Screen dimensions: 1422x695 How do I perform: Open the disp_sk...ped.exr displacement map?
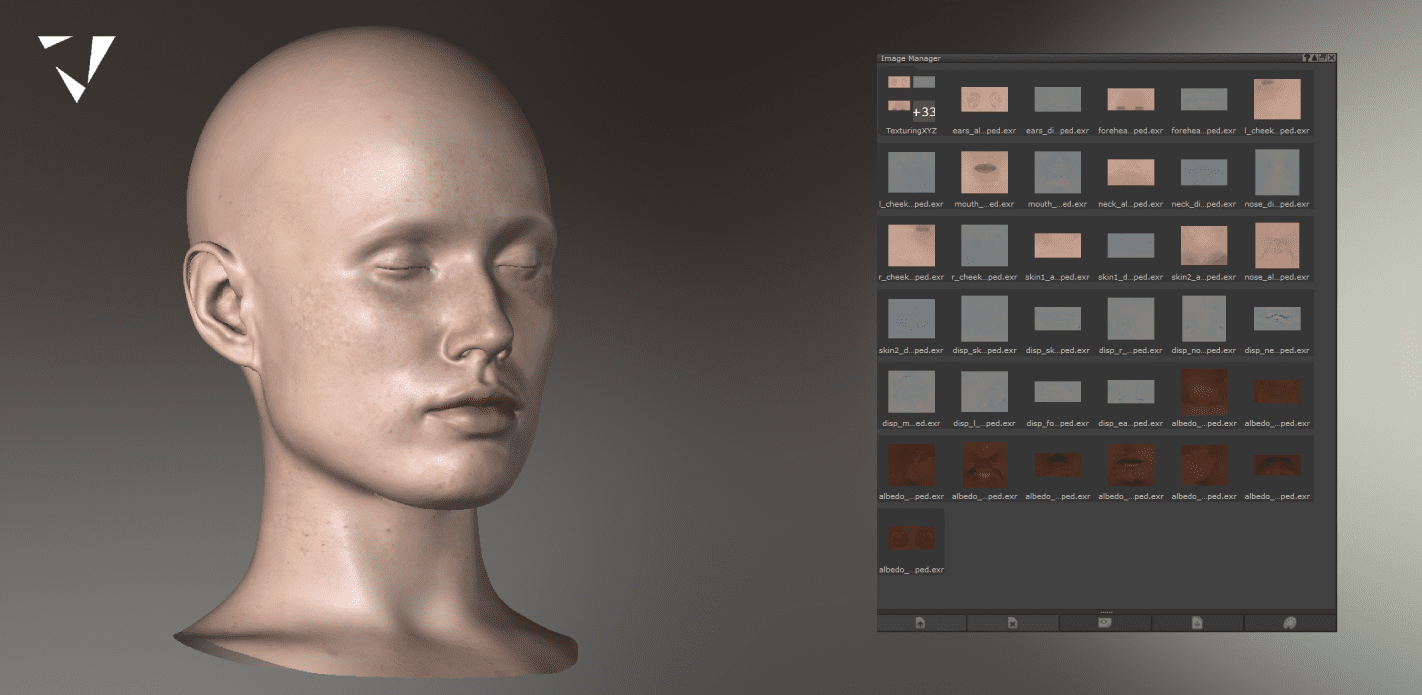pos(984,317)
